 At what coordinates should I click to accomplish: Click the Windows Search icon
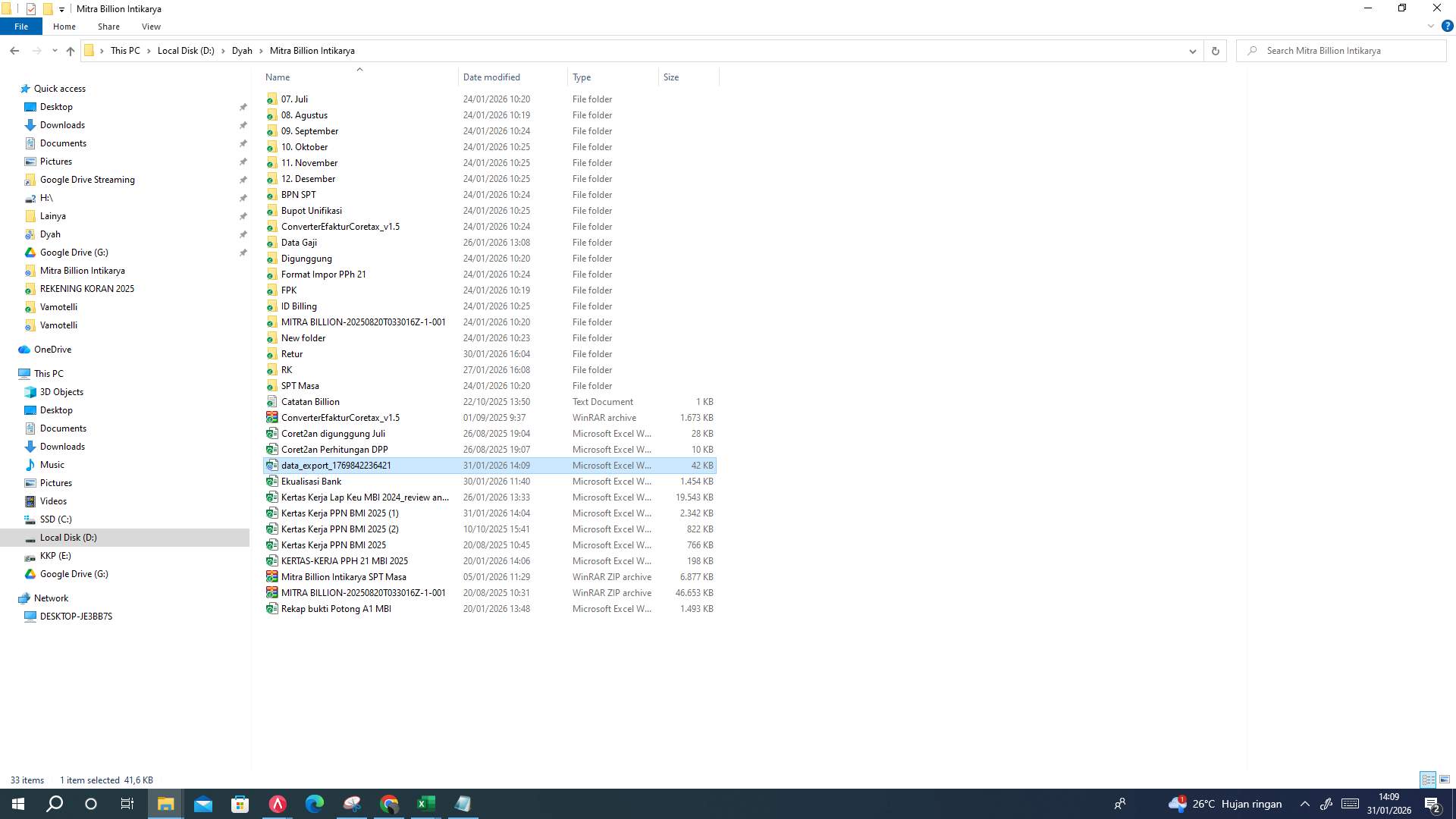(53, 804)
